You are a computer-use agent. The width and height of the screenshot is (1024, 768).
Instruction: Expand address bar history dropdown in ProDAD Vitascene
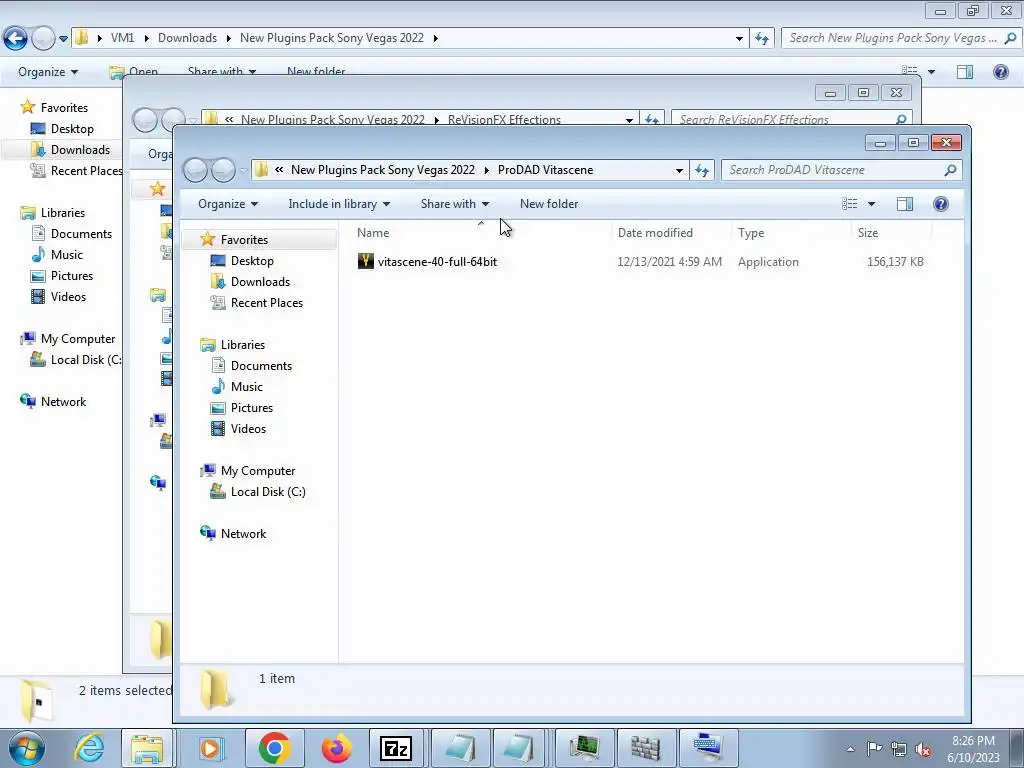[679, 170]
